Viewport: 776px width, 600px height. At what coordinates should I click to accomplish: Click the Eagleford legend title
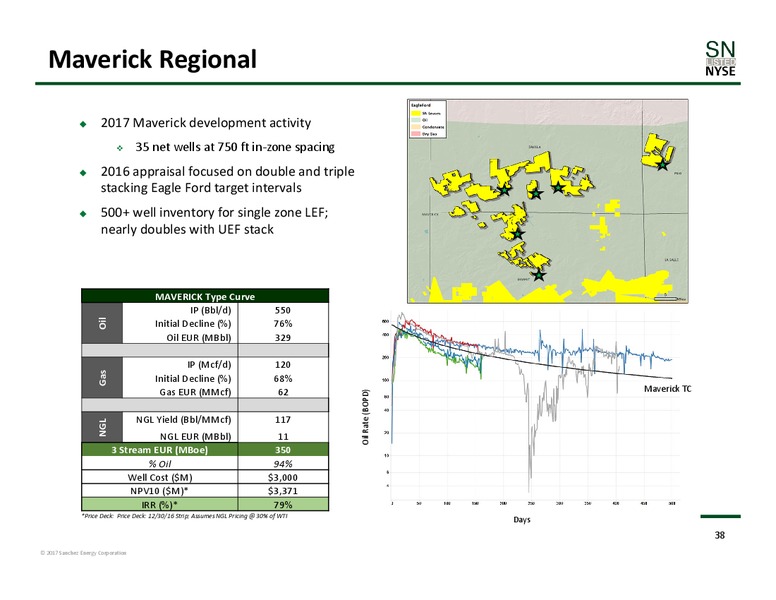421,105
